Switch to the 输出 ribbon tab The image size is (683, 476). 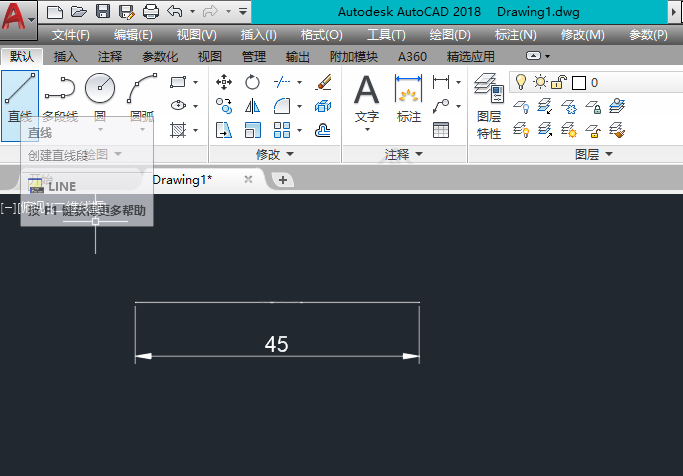[298, 57]
